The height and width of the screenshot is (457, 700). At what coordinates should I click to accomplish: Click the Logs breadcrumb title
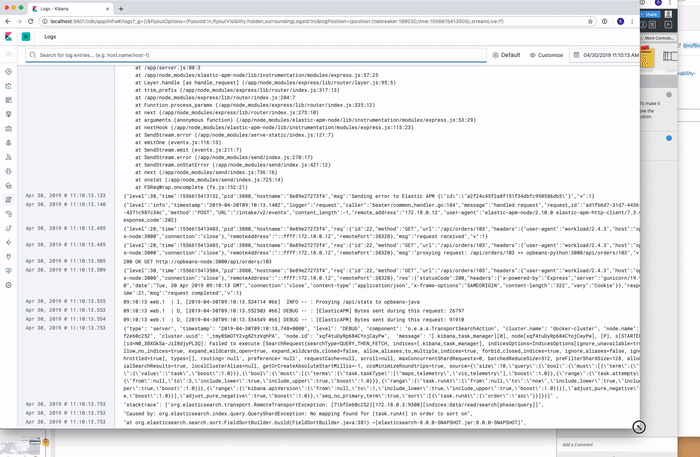tap(50, 37)
